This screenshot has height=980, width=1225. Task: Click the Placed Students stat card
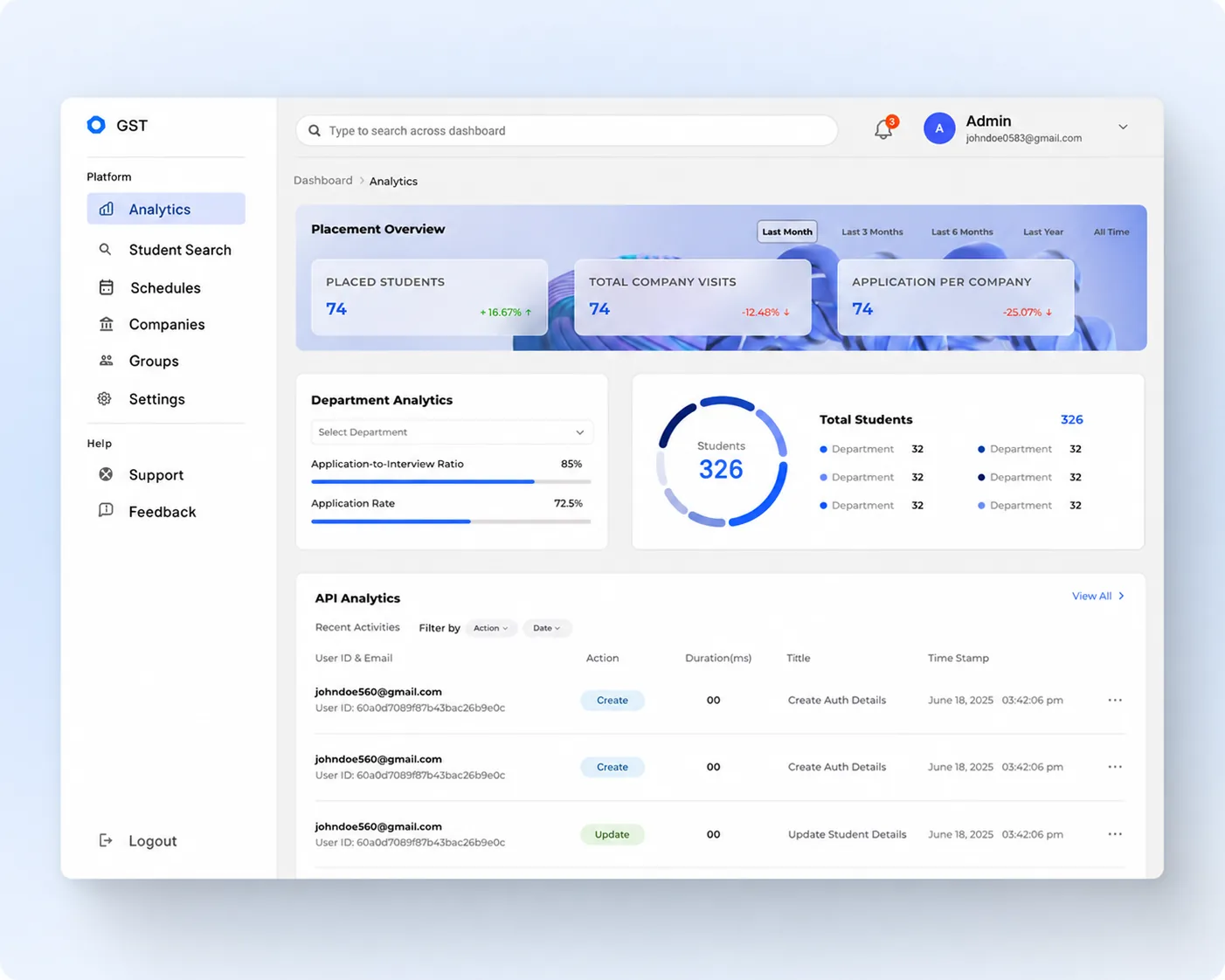point(429,297)
